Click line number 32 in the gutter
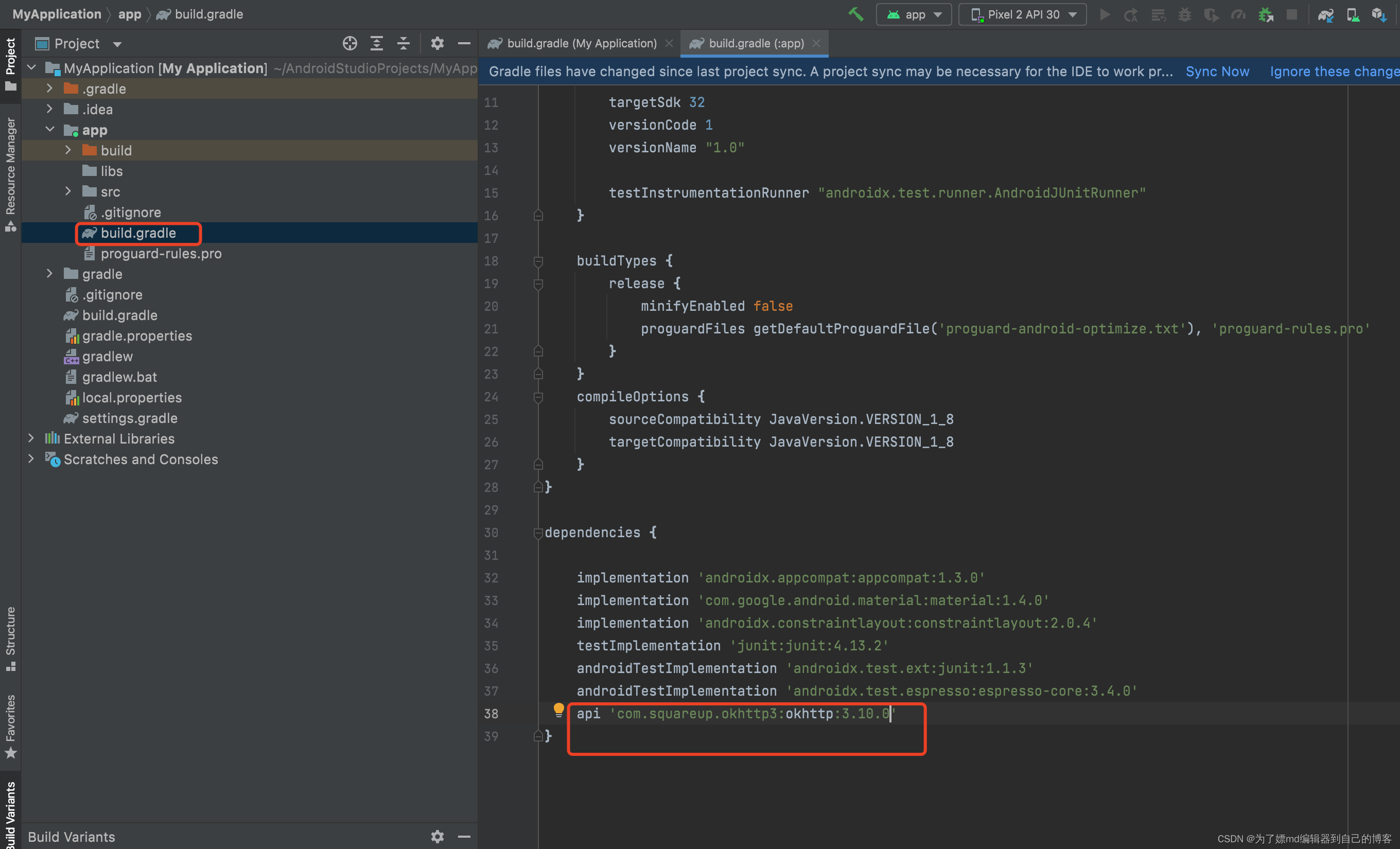 coord(491,577)
